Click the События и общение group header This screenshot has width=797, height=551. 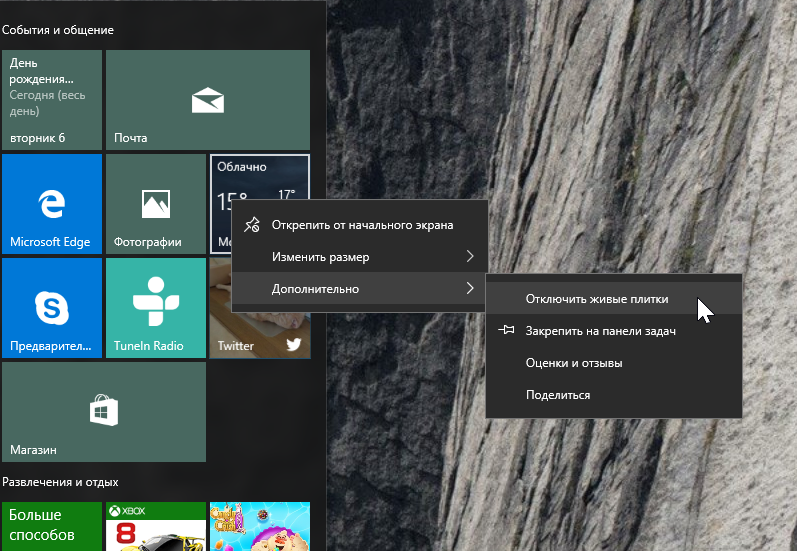click(x=58, y=30)
